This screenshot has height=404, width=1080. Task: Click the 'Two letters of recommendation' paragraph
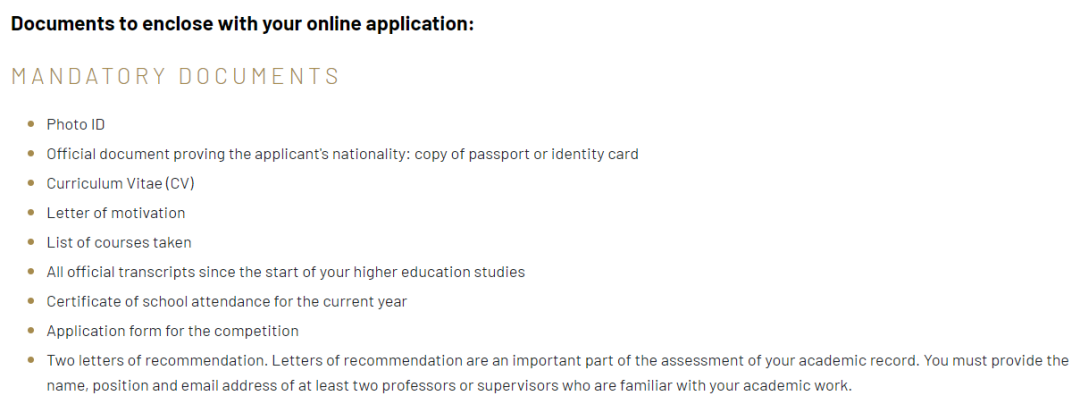pos(557,373)
